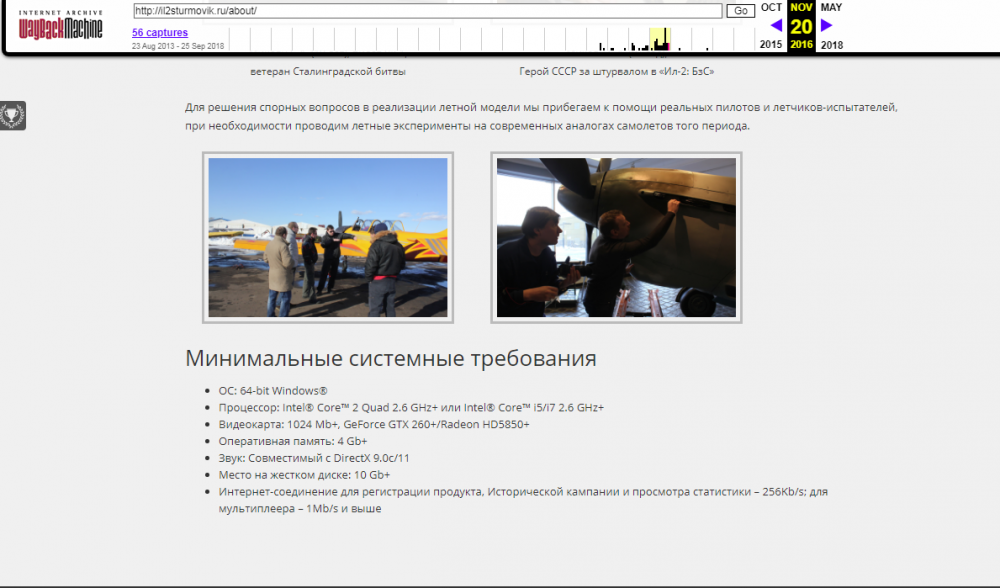Click the Go button
Viewport: 1000px width, 588px height.
pyautogui.click(x=740, y=11)
